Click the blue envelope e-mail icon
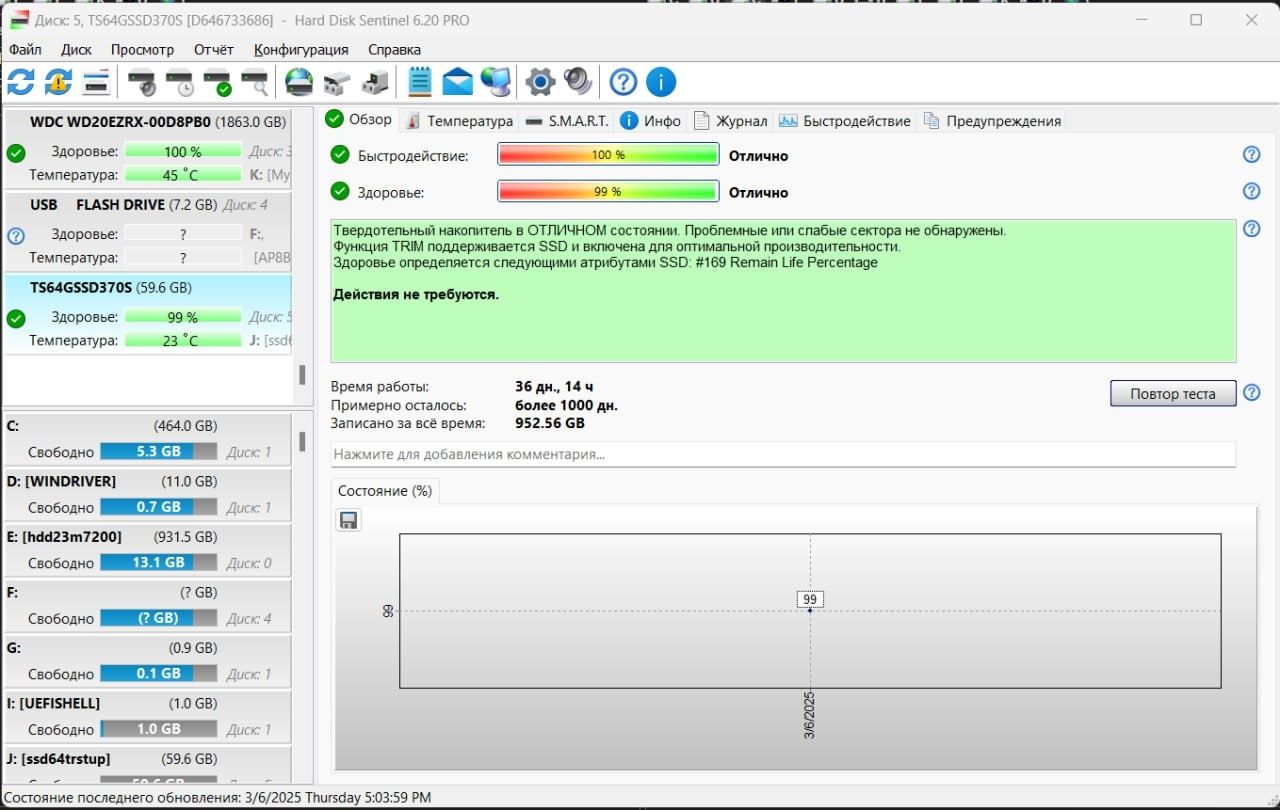Image resolution: width=1280 pixels, height=810 pixels. point(457,82)
